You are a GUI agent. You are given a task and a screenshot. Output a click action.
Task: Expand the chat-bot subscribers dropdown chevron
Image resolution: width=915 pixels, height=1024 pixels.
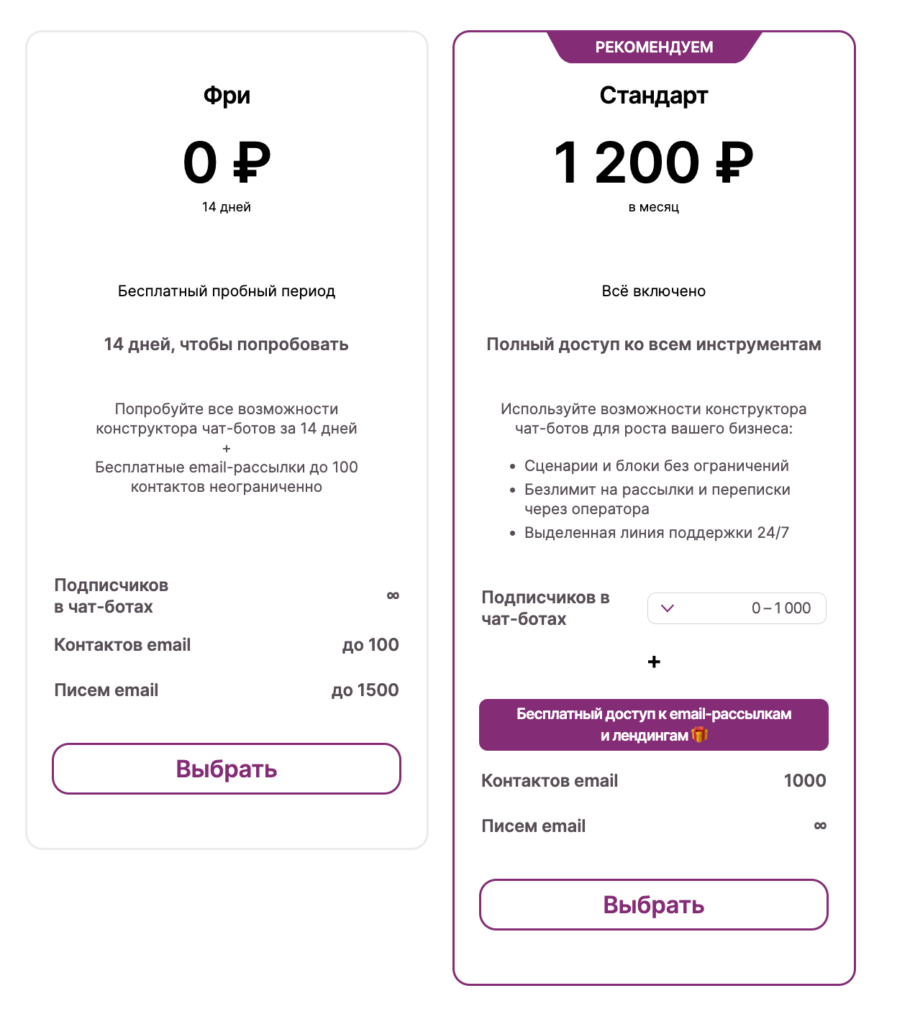click(668, 608)
